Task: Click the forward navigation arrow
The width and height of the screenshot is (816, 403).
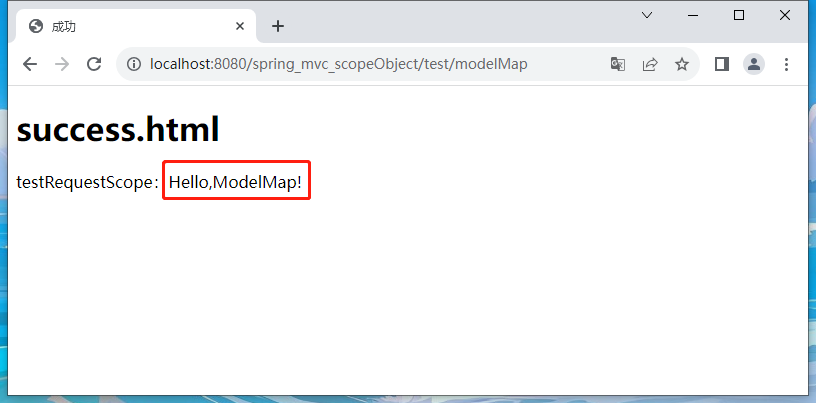Action: click(x=62, y=64)
